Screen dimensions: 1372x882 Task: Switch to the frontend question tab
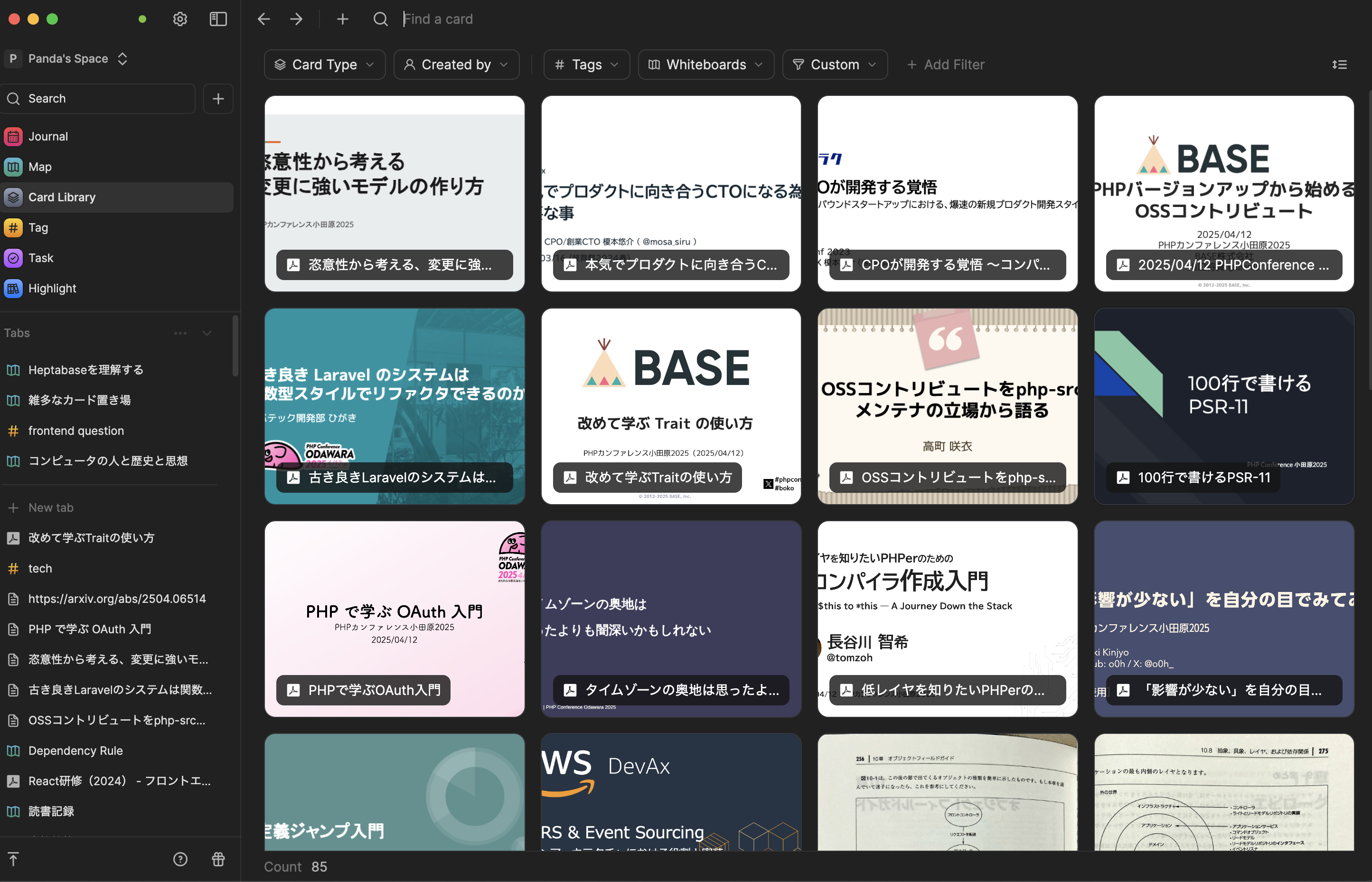pyautogui.click(x=76, y=431)
